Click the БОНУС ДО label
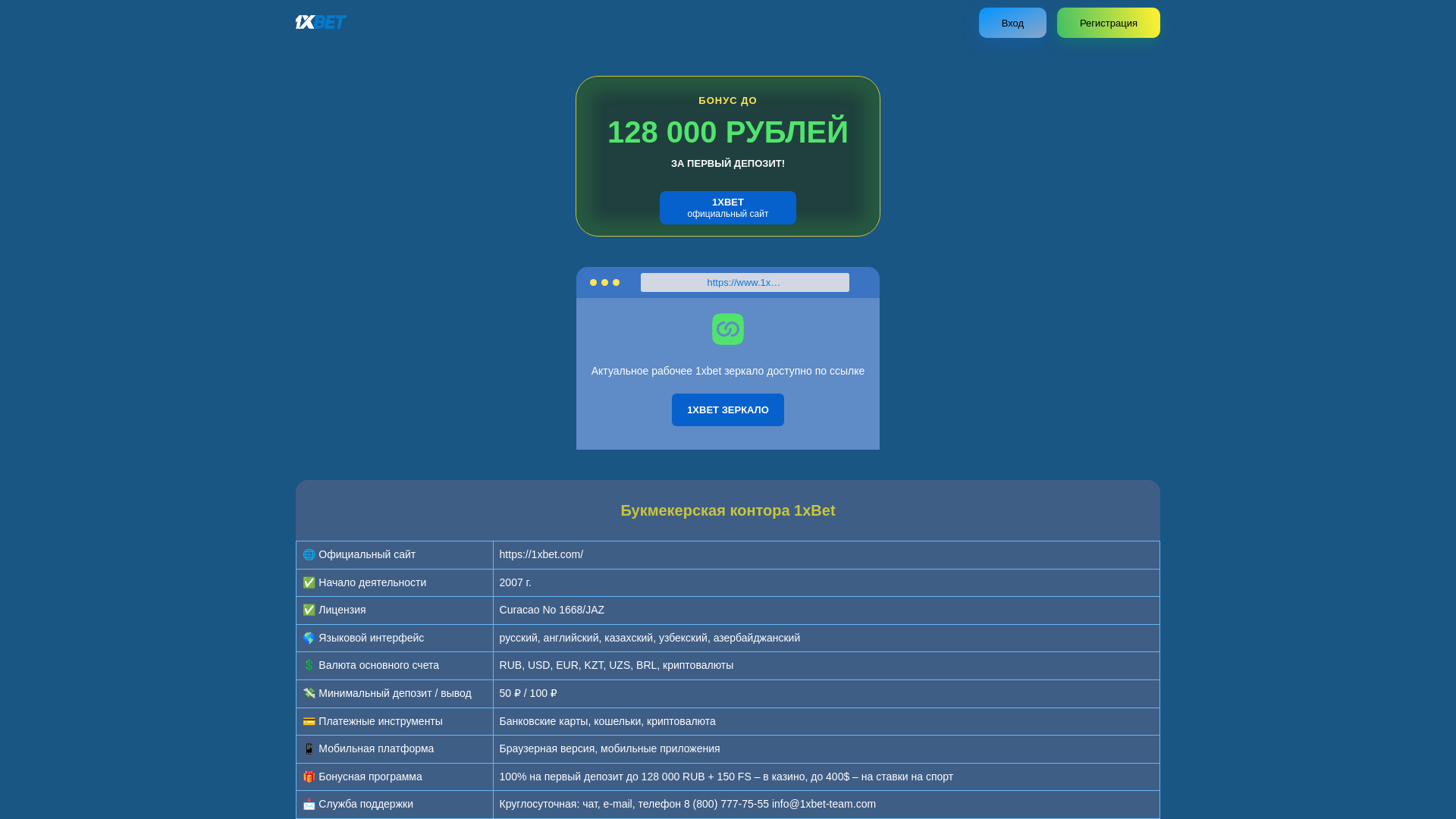Image resolution: width=1456 pixels, height=819 pixels. (x=728, y=101)
